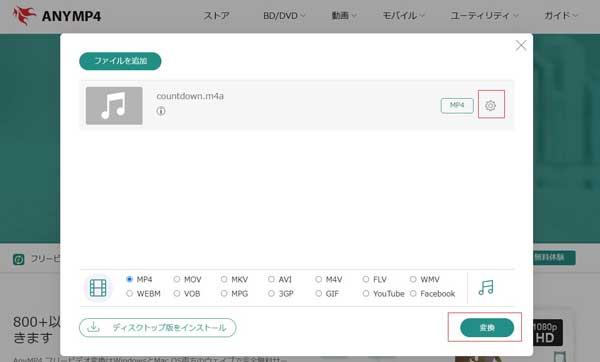Close the converter dialog with the X

(x=521, y=46)
